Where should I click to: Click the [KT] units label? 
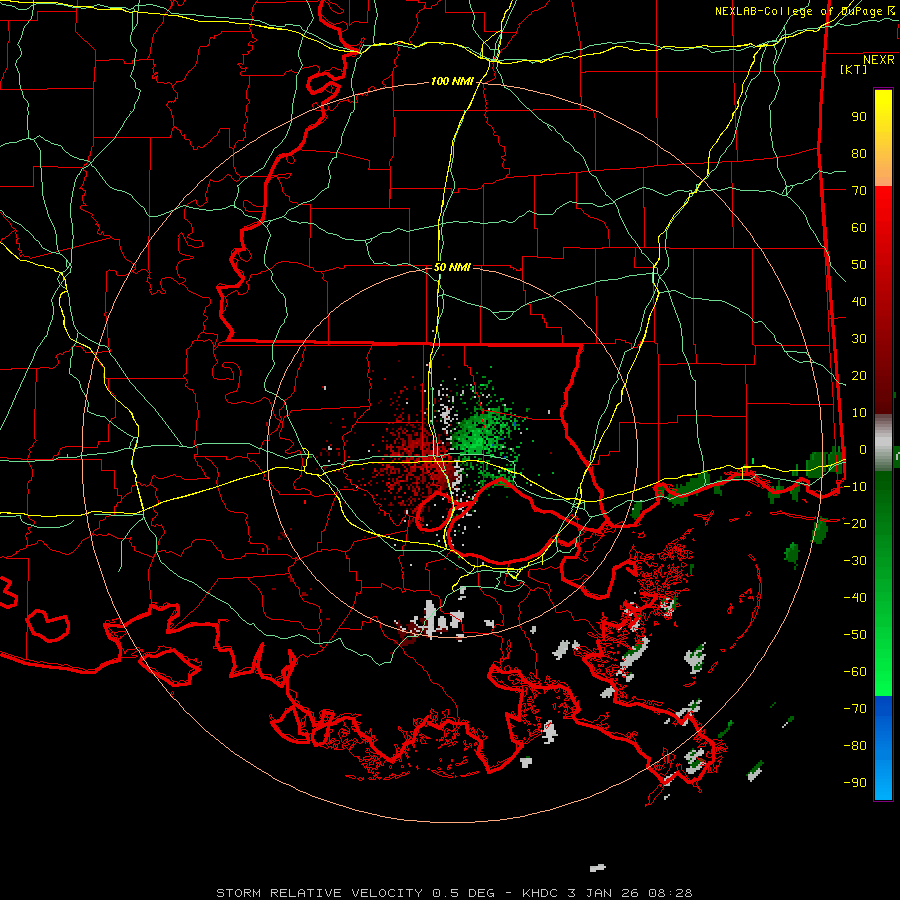(854, 69)
